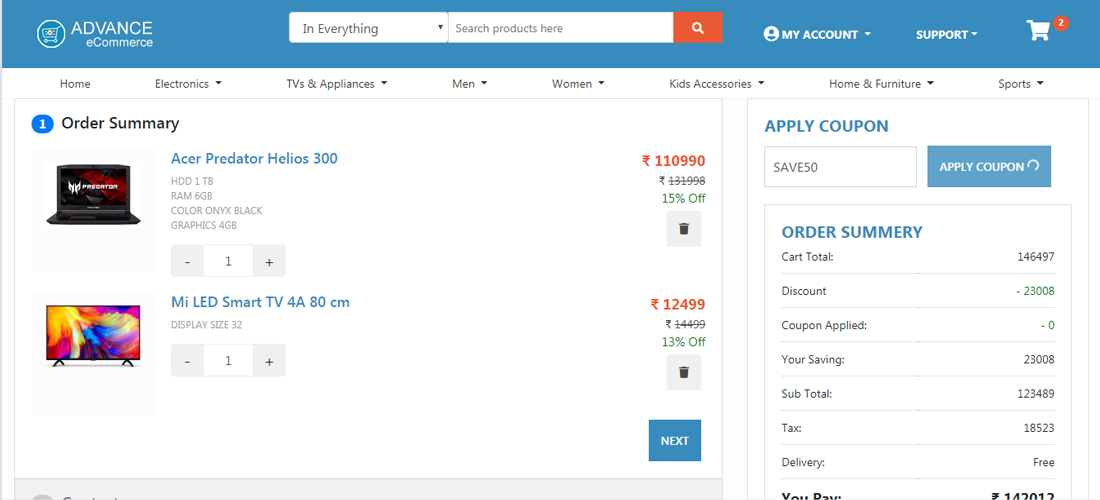Image resolution: width=1100 pixels, height=500 pixels.
Task: Click the ₹ 110990 price text
Action: [673, 161]
